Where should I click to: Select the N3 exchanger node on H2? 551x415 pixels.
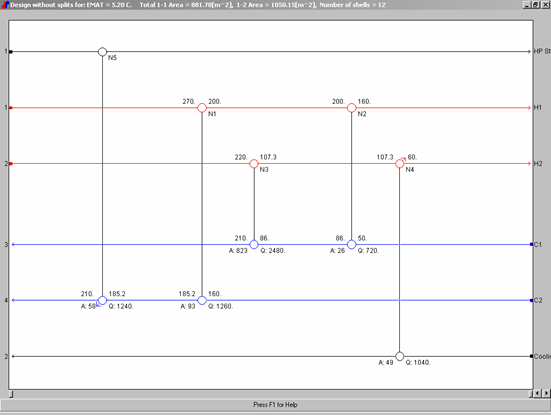(x=254, y=163)
